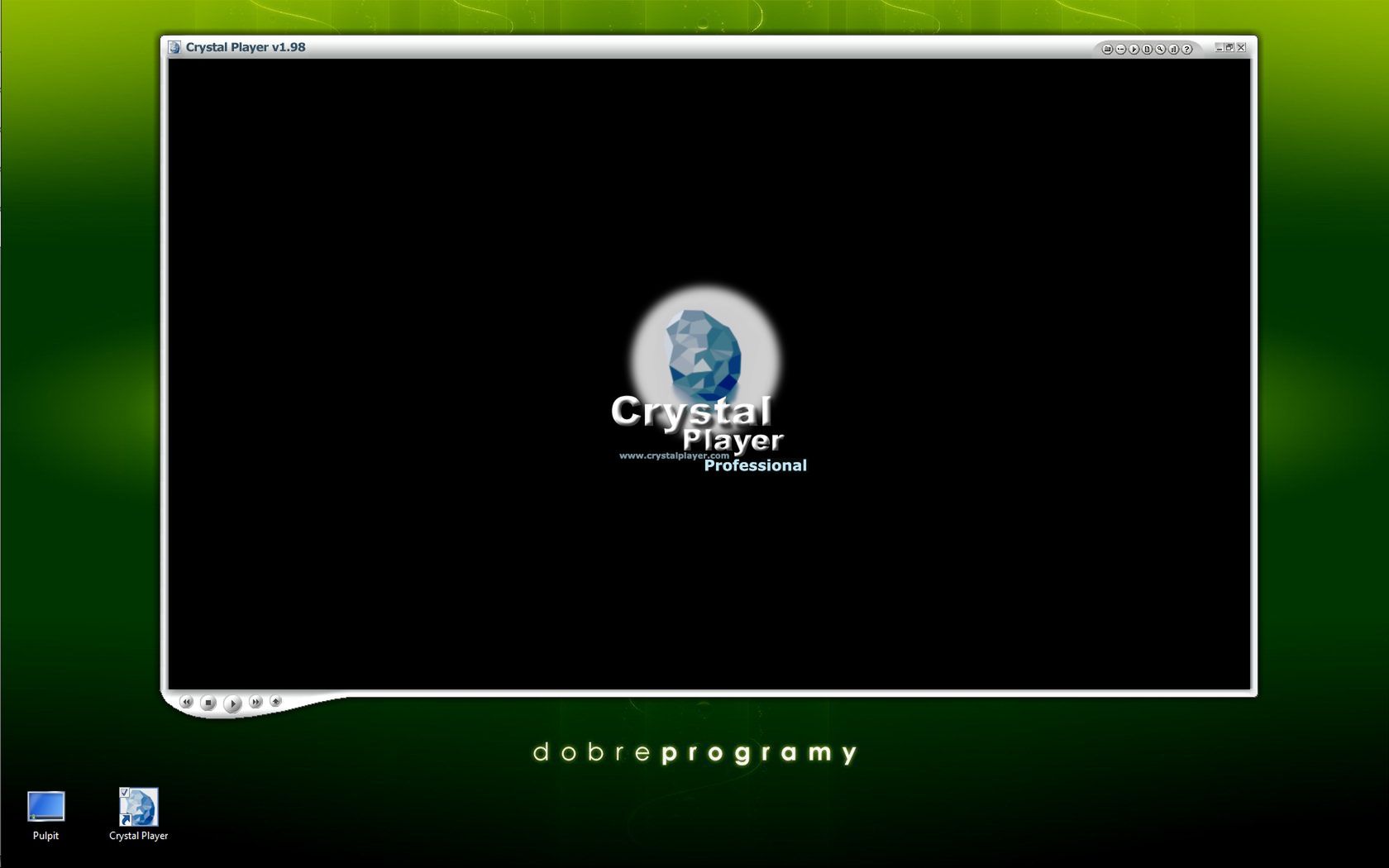Open the equalizer bars icon
1389x868 pixels.
1173,49
